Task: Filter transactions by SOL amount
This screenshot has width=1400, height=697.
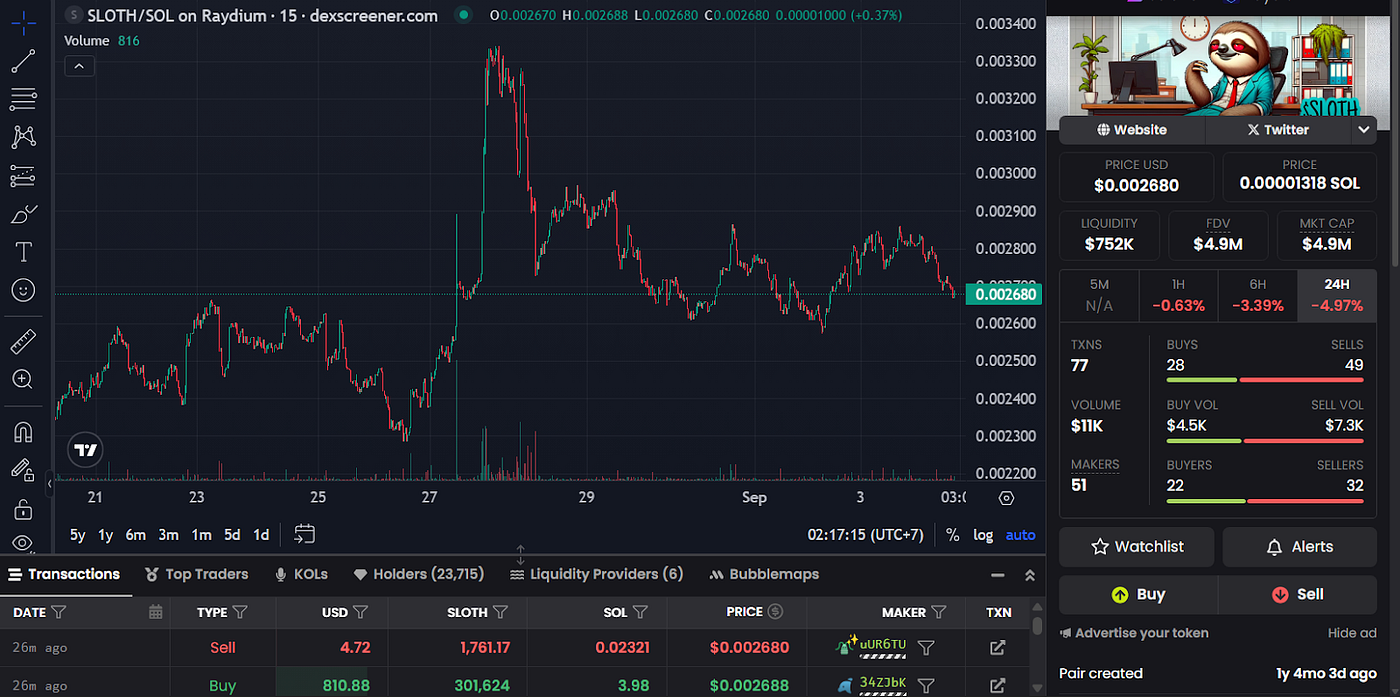Action: pos(640,612)
